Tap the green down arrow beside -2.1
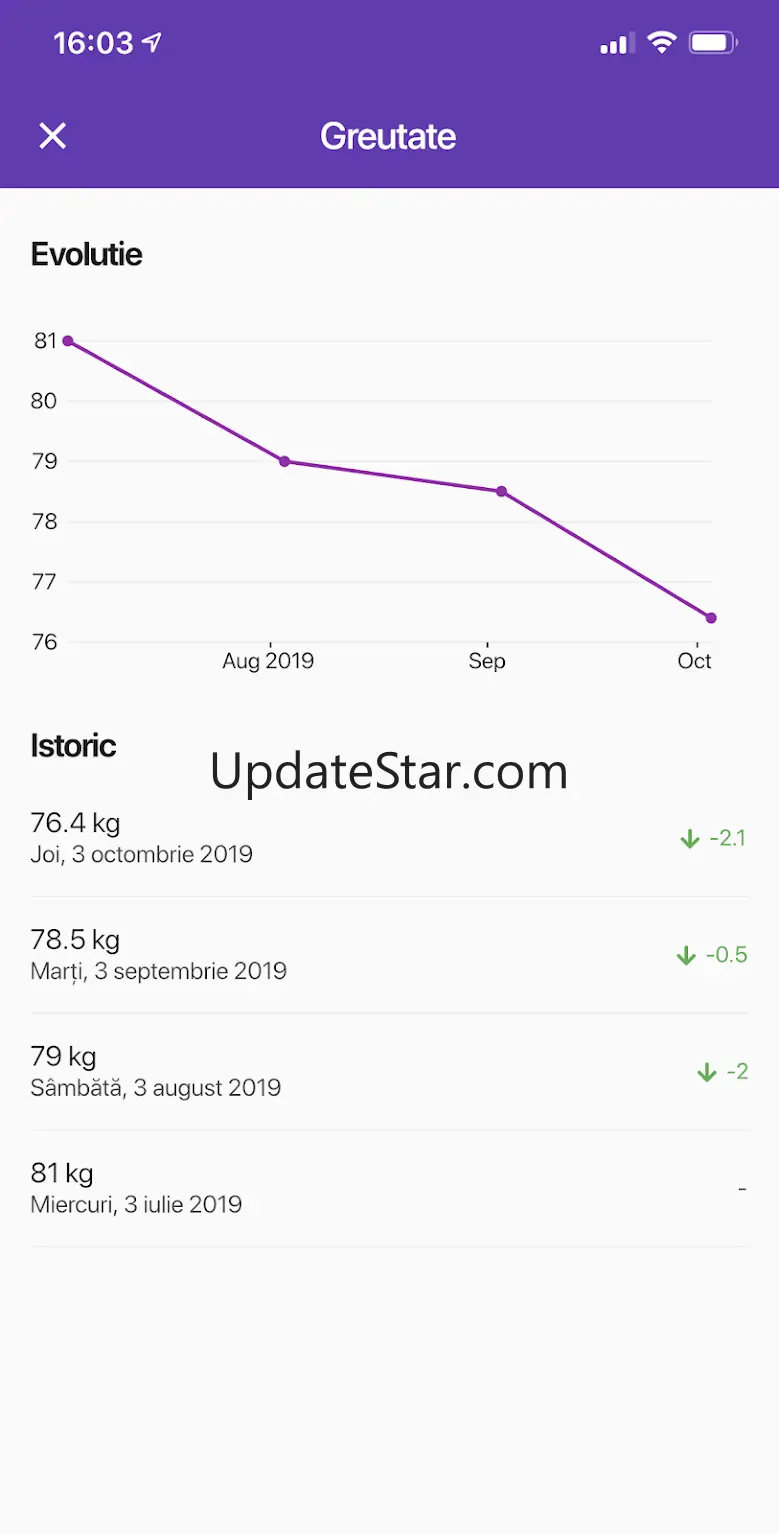The width and height of the screenshot is (779, 1534). click(690, 839)
